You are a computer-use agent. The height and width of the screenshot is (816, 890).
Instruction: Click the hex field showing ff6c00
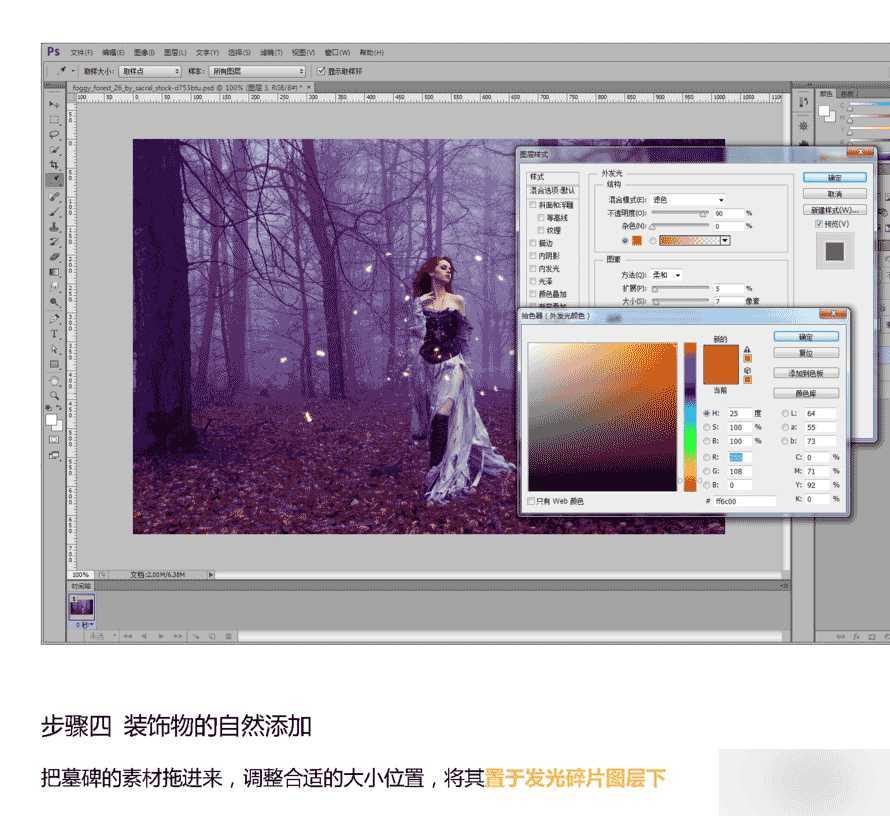[746, 501]
